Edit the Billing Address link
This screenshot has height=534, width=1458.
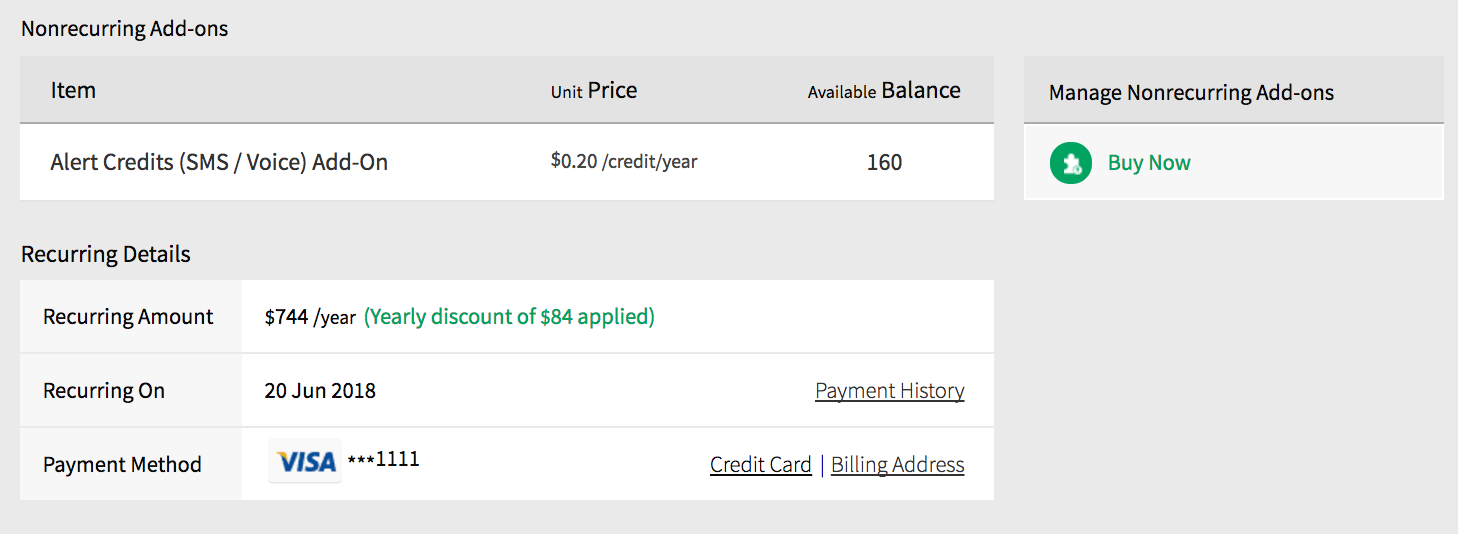click(897, 465)
